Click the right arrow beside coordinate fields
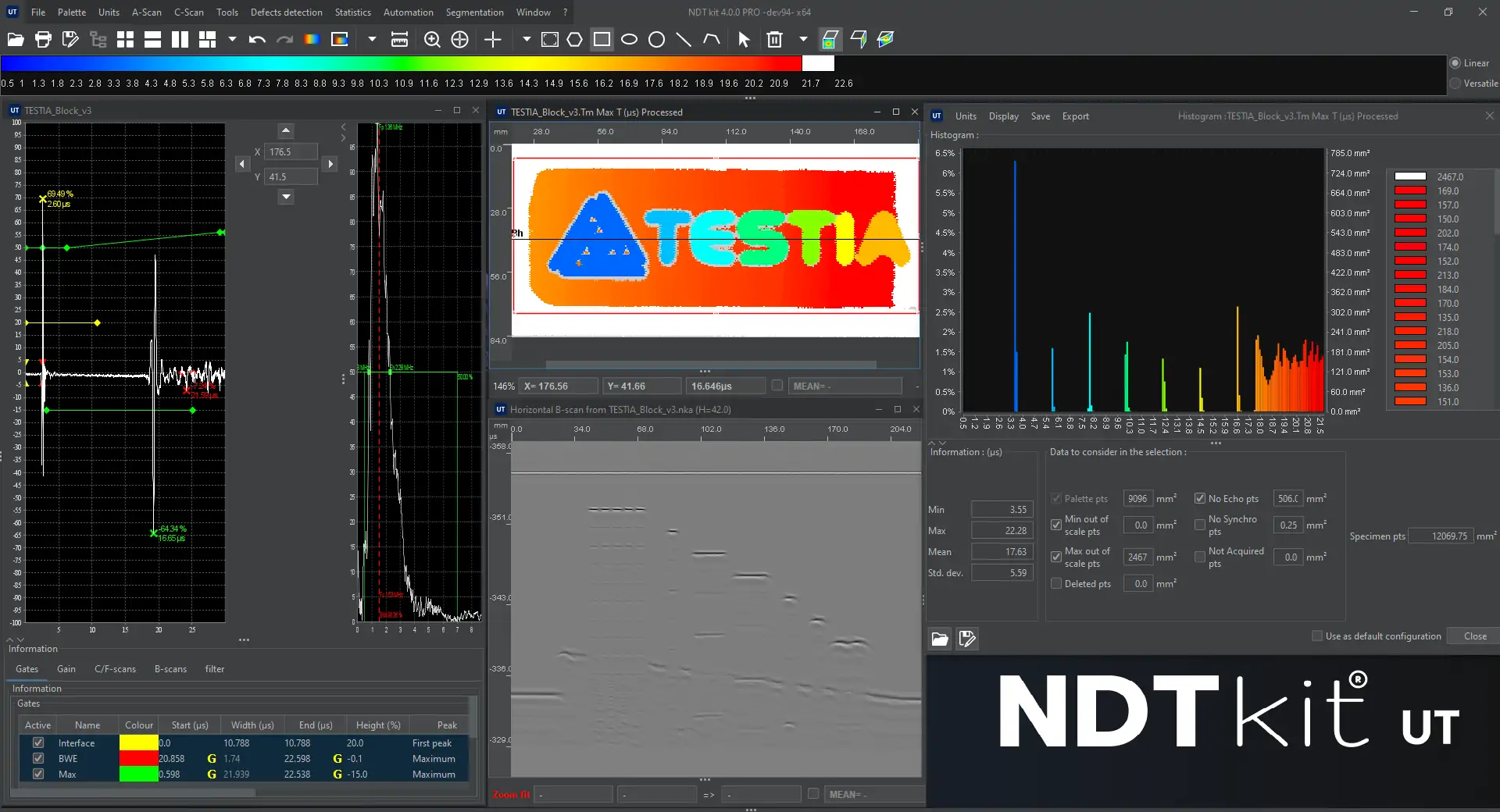Viewport: 1500px width, 812px height. coord(330,164)
